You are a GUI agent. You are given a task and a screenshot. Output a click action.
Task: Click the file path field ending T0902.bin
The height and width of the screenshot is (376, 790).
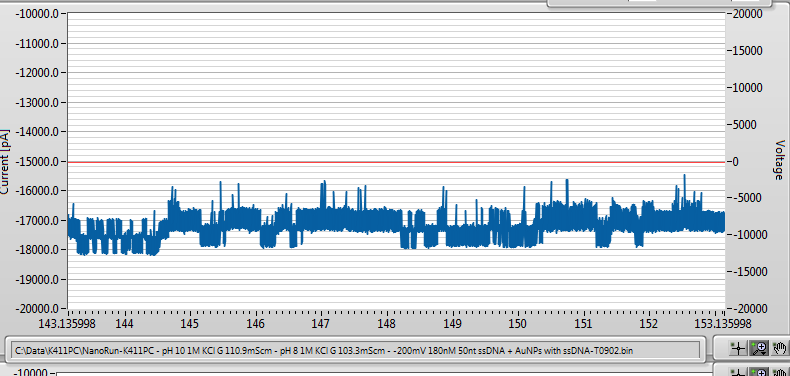tap(356, 350)
